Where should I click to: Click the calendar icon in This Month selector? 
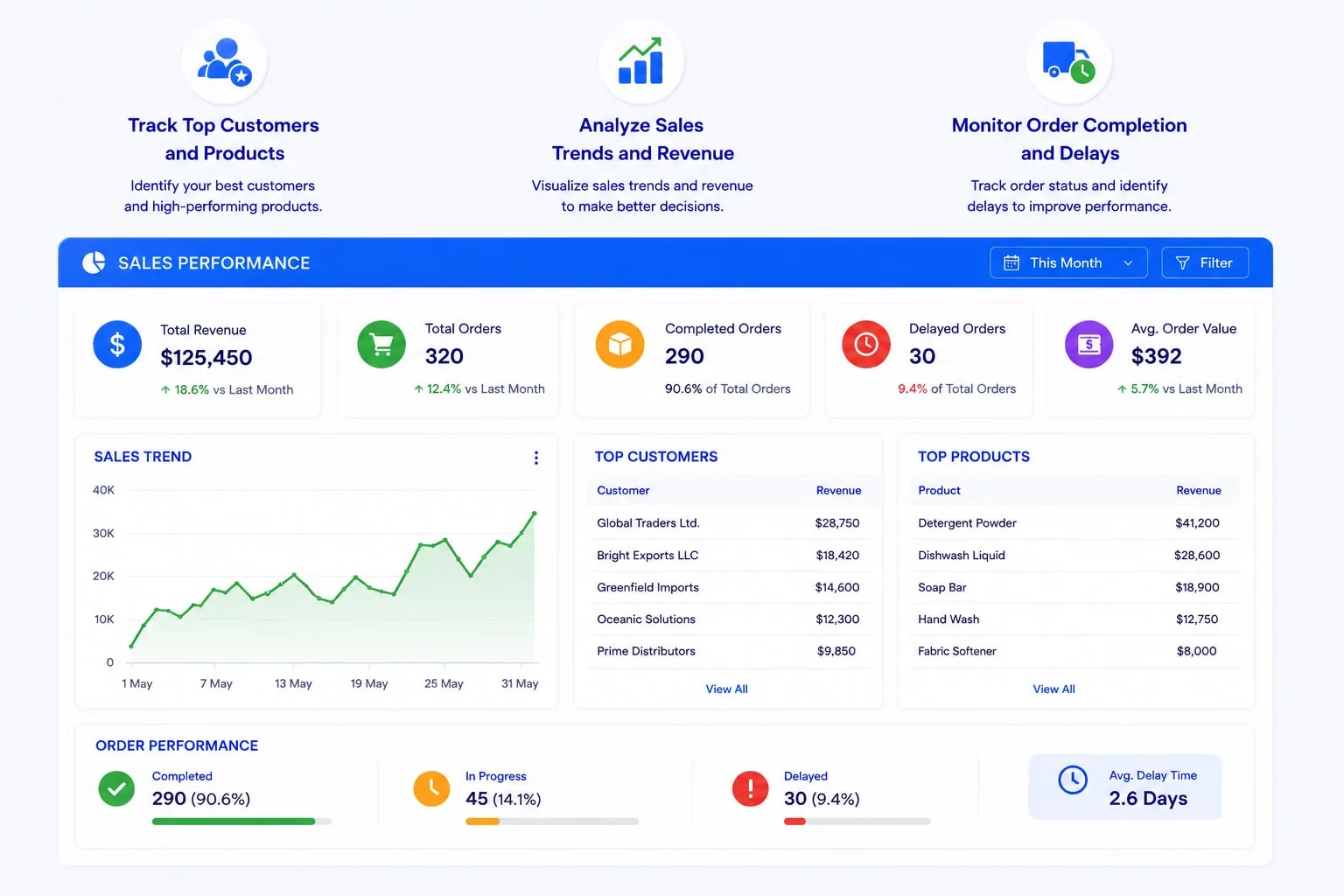tap(1011, 262)
